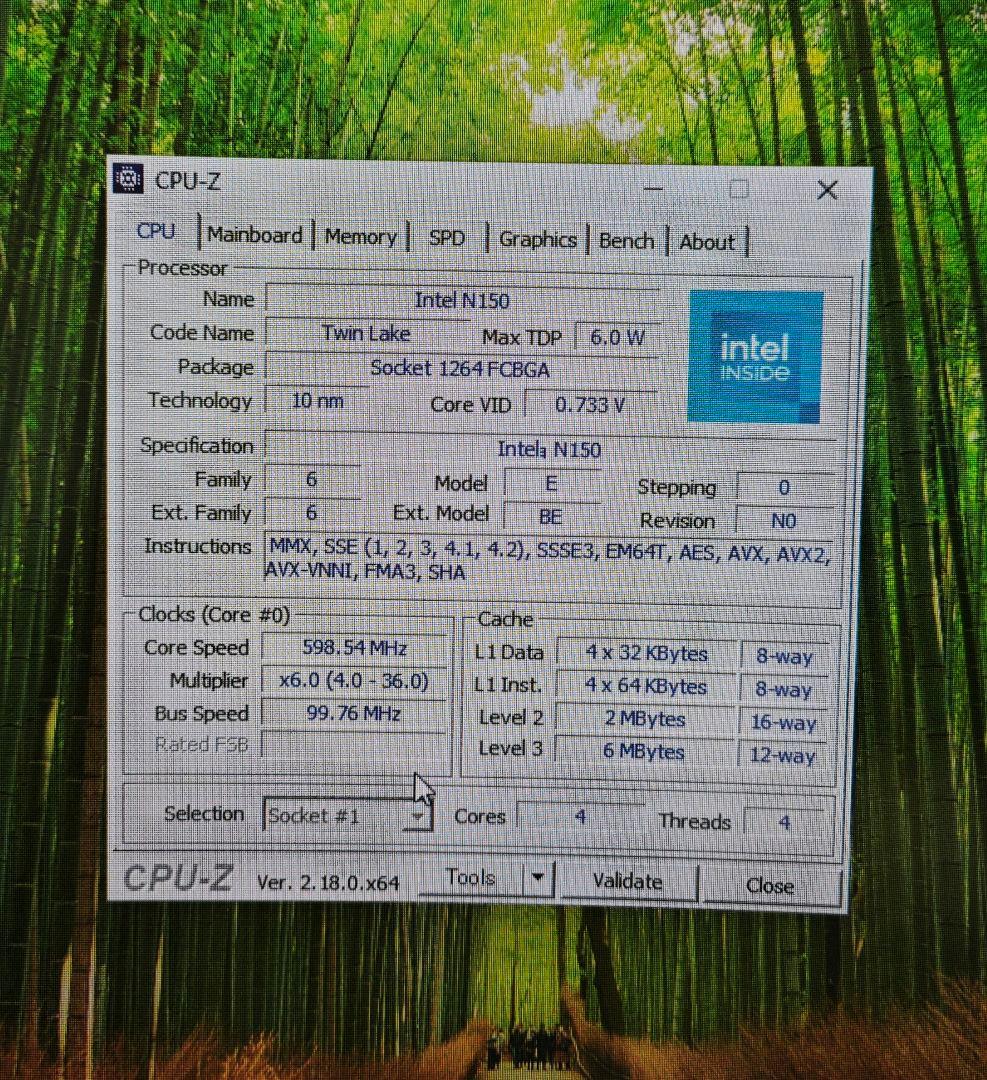Viewport: 987px width, 1080px height.
Task: Click the Validate button
Action: tap(627, 882)
